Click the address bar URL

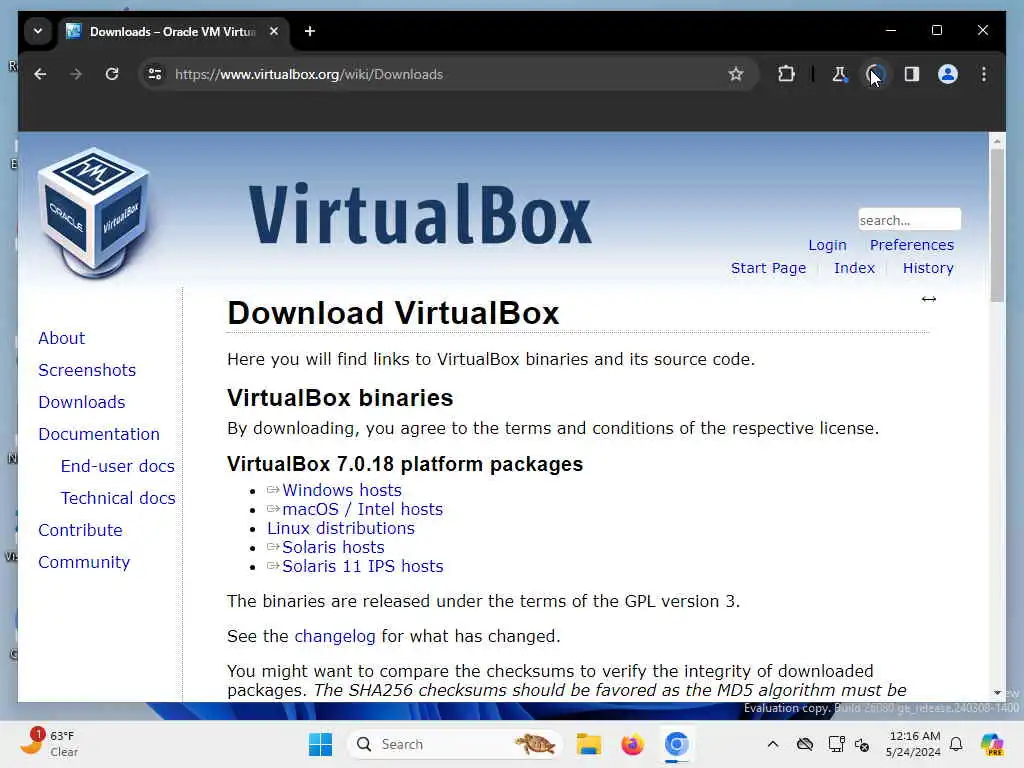(x=309, y=74)
